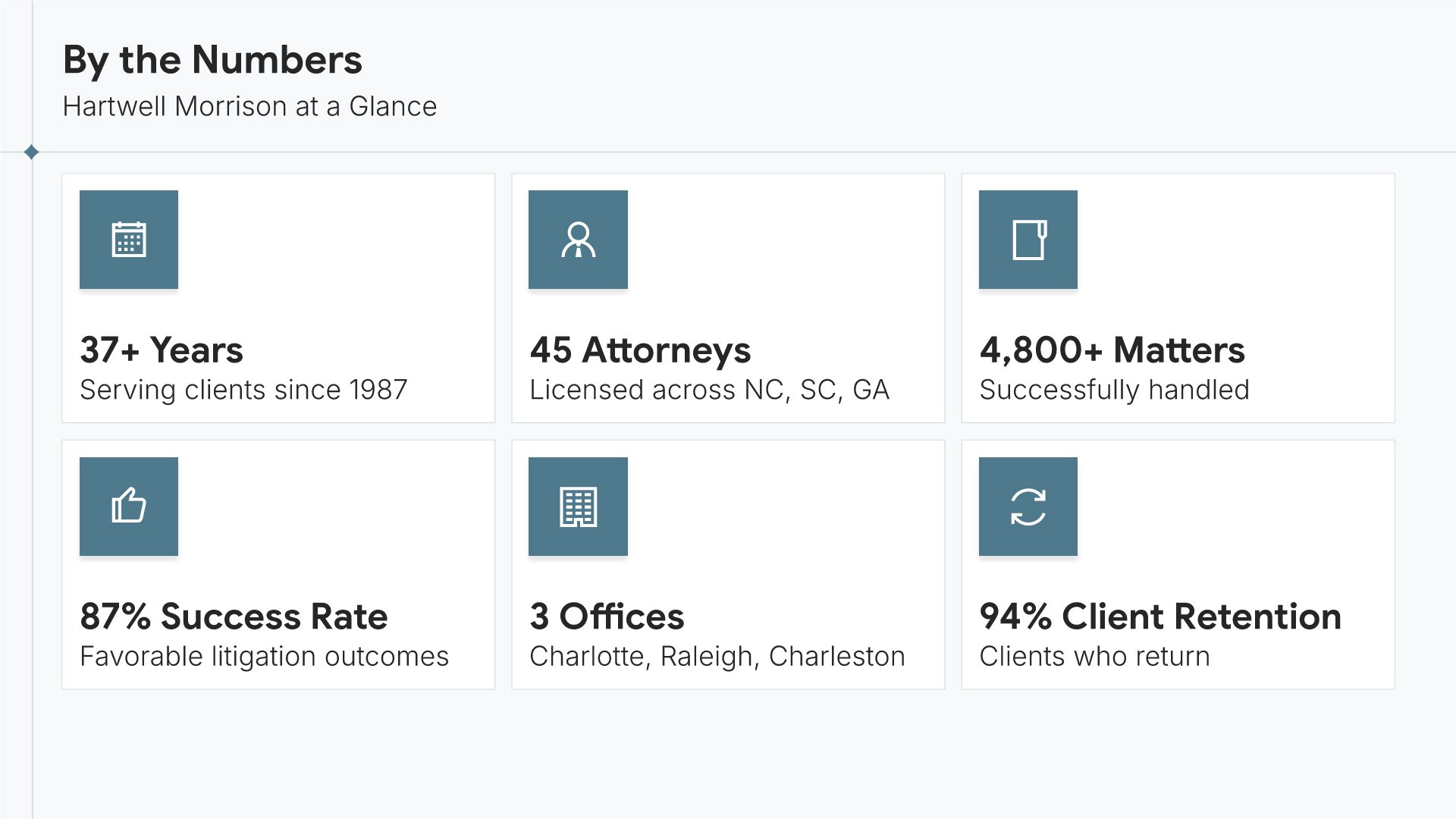
Task: Select the 37+ Years heading
Action: (162, 350)
